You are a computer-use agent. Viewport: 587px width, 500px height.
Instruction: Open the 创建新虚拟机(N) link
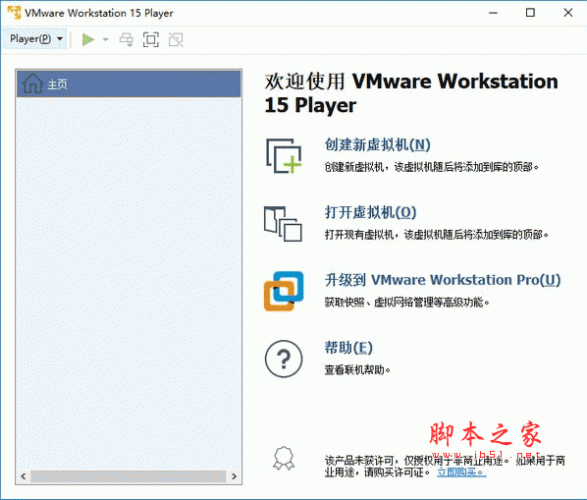(377, 145)
